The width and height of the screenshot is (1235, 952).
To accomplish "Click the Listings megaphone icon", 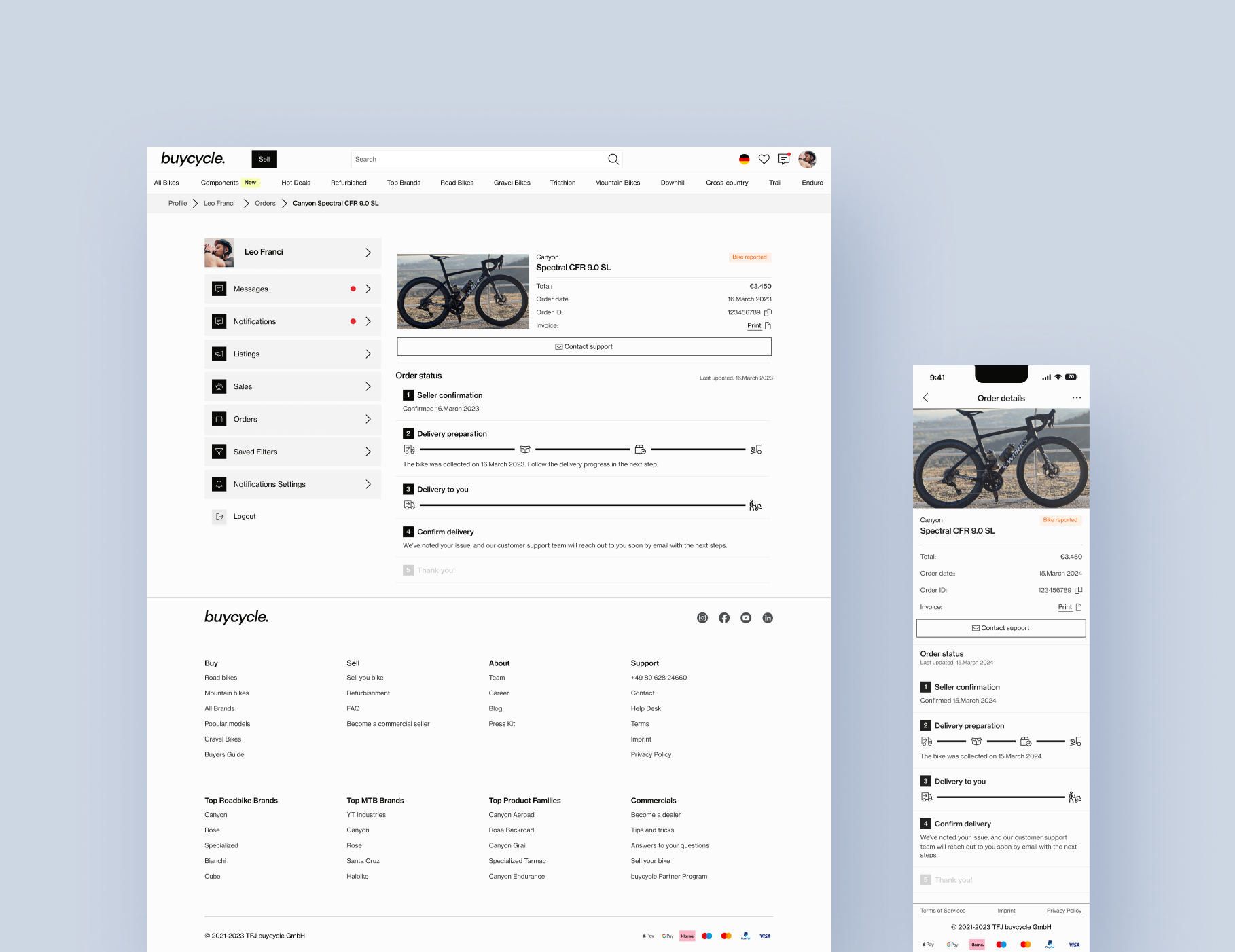I will [x=219, y=354].
